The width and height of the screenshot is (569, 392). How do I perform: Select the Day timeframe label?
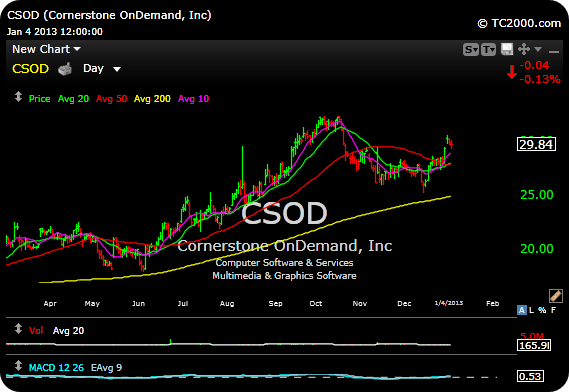pyautogui.click(x=93, y=68)
